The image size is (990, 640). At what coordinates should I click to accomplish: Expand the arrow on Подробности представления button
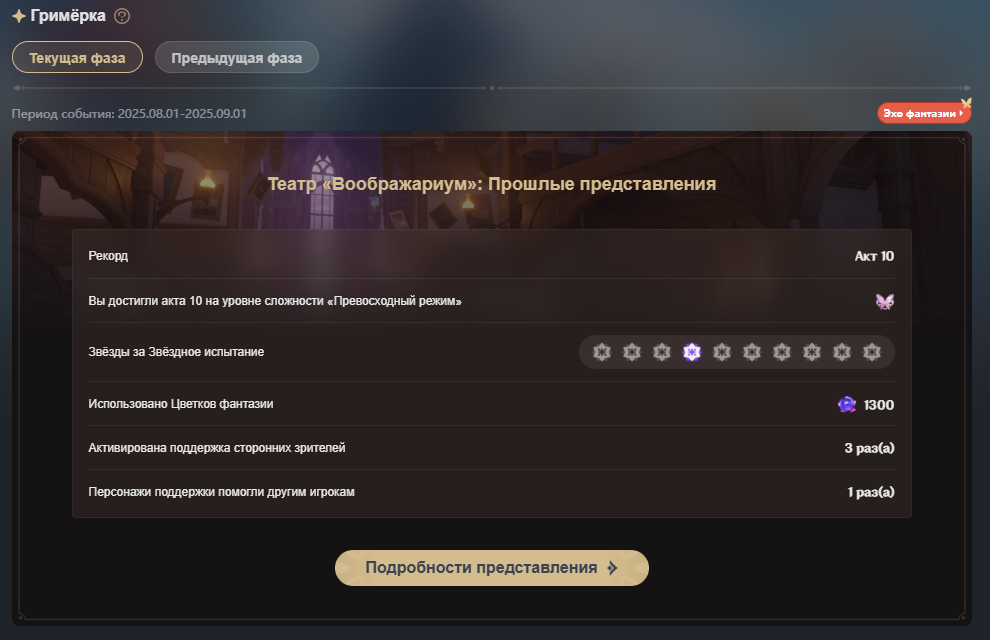click(x=612, y=568)
